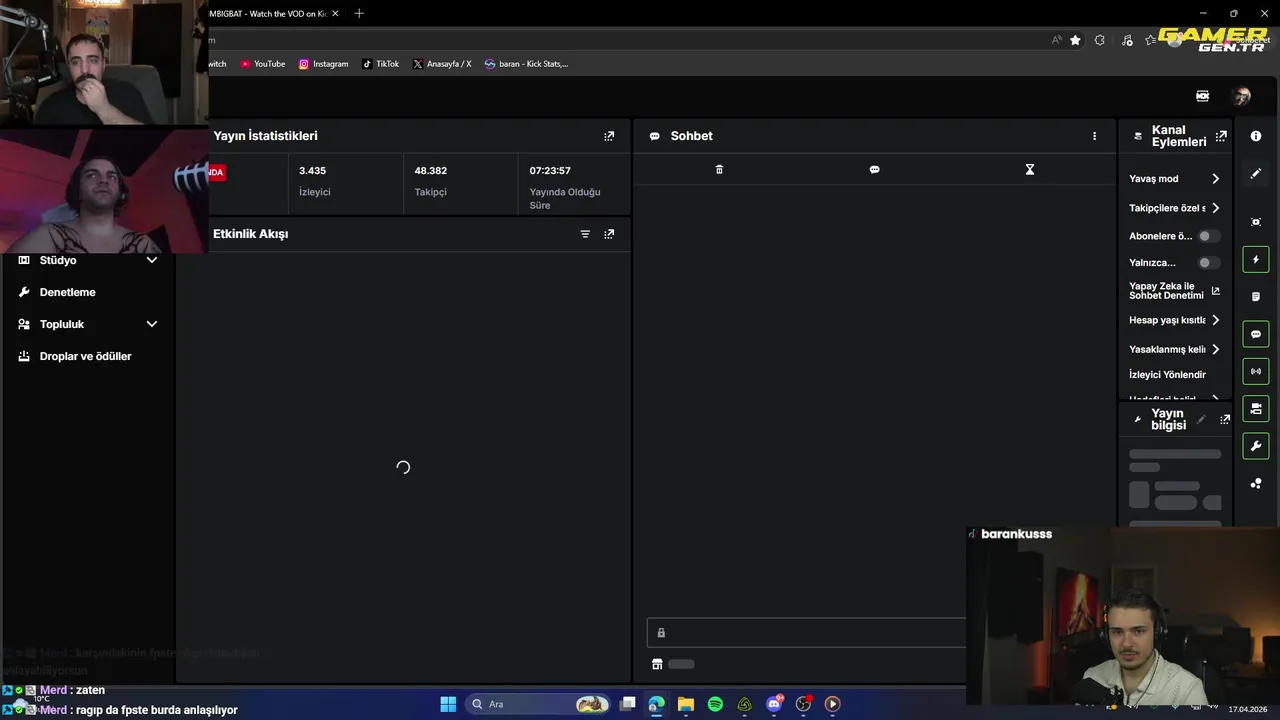Pop out the Kanal Eylemleri panel
The height and width of the screenshot is (720, 1280).
[x=1221, y=136]
